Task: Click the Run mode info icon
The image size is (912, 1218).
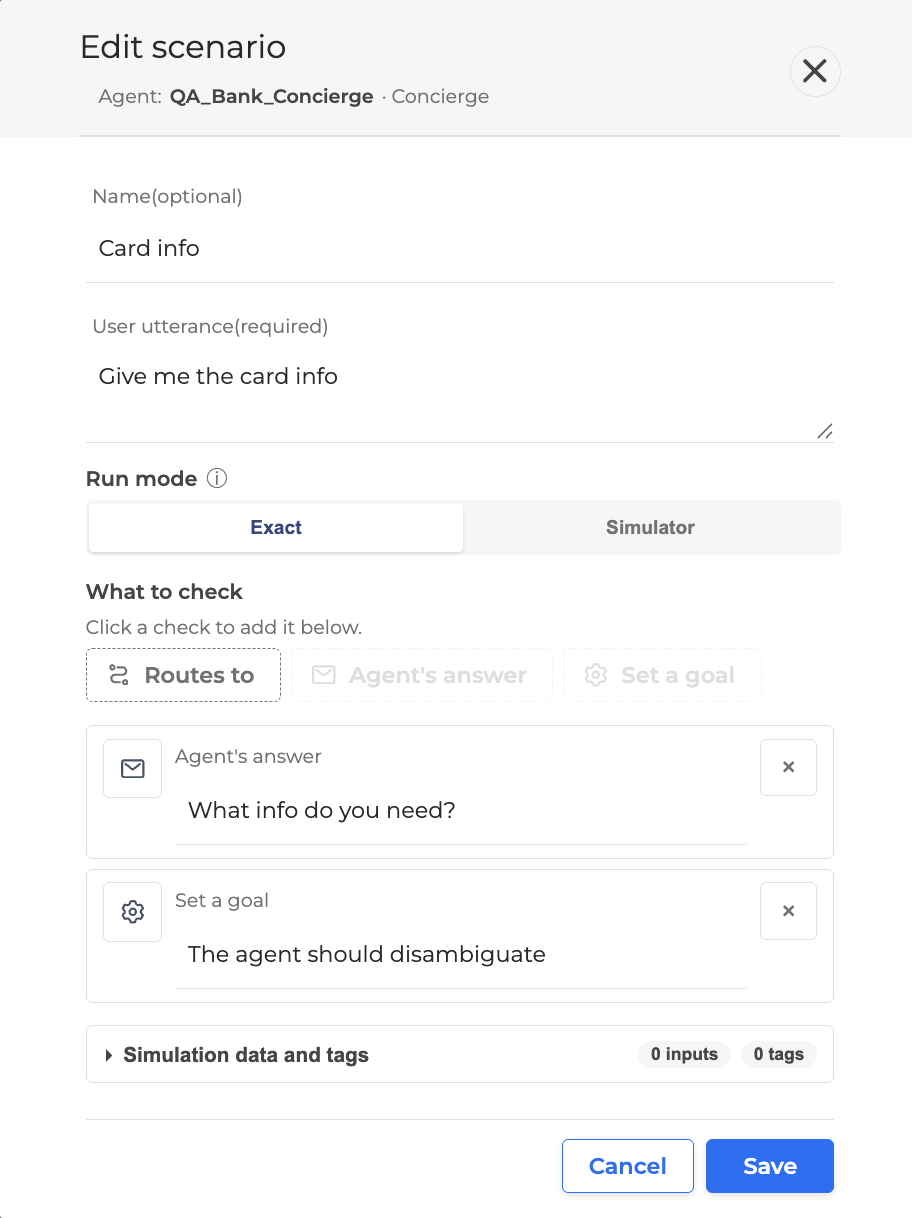Action: pos(217,478)
